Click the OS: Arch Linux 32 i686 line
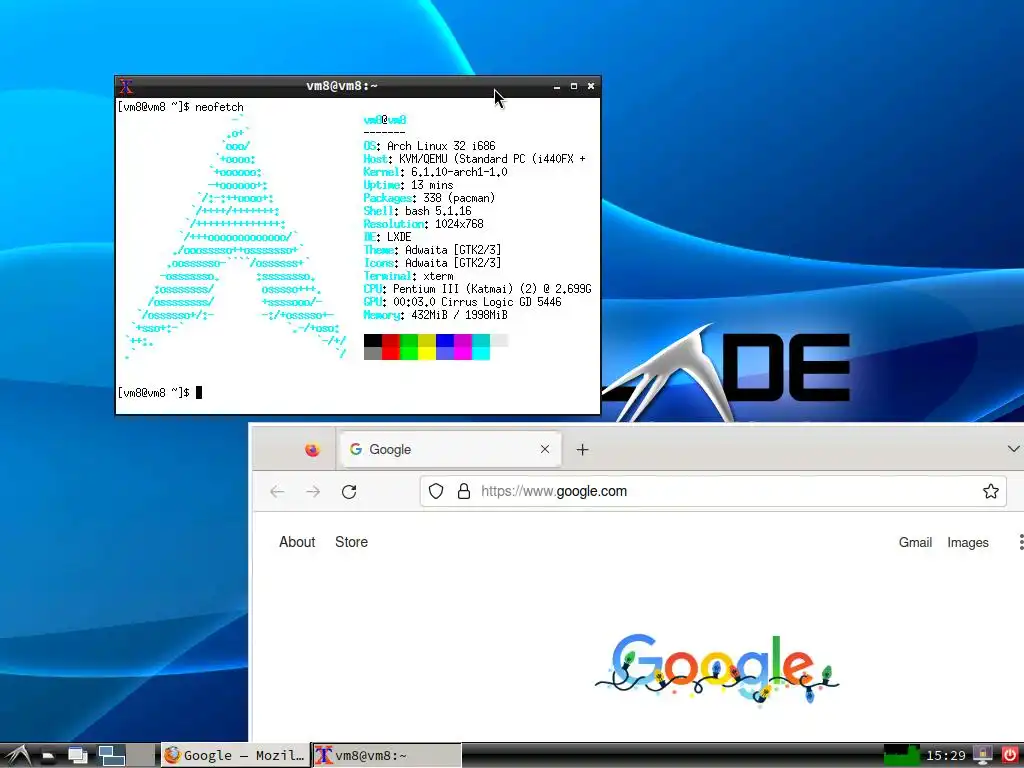Viewport: 1024px width, 768px height. [x=429, y=146]
